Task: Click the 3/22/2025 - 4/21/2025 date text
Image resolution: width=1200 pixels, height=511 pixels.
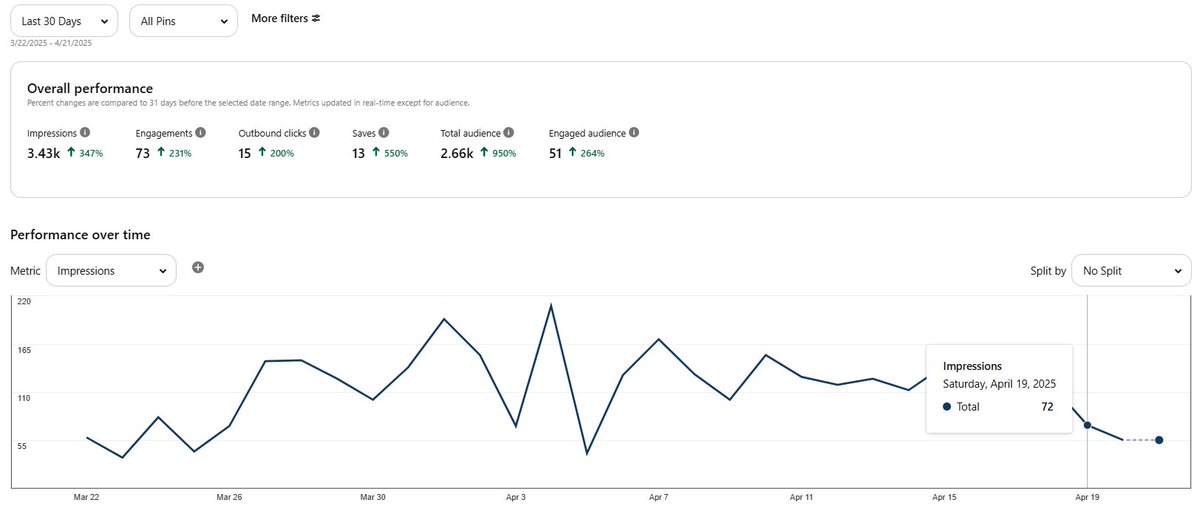Action: [x=50, y=43]
